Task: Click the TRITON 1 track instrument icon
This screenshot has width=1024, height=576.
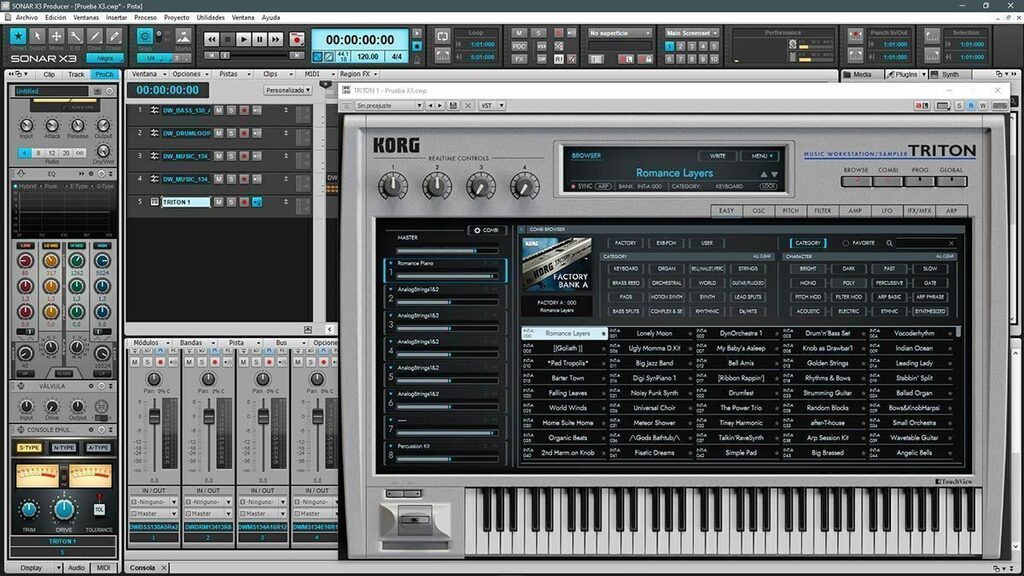Action: [x=155, y=202]
